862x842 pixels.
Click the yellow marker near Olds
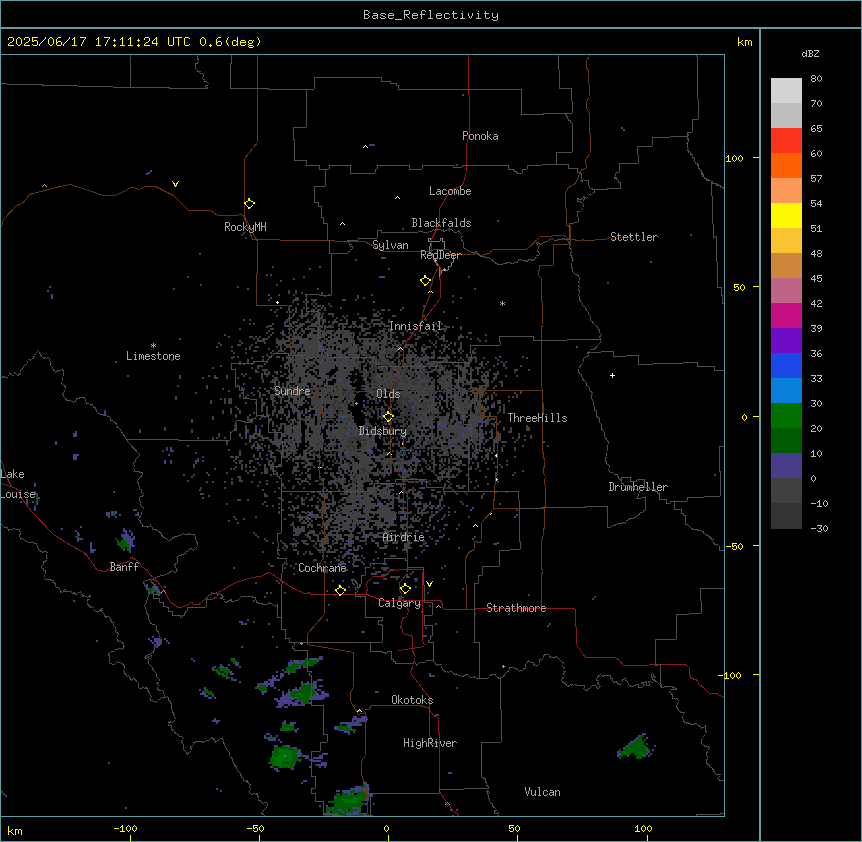pyautogui.click(x=388, y=416)
